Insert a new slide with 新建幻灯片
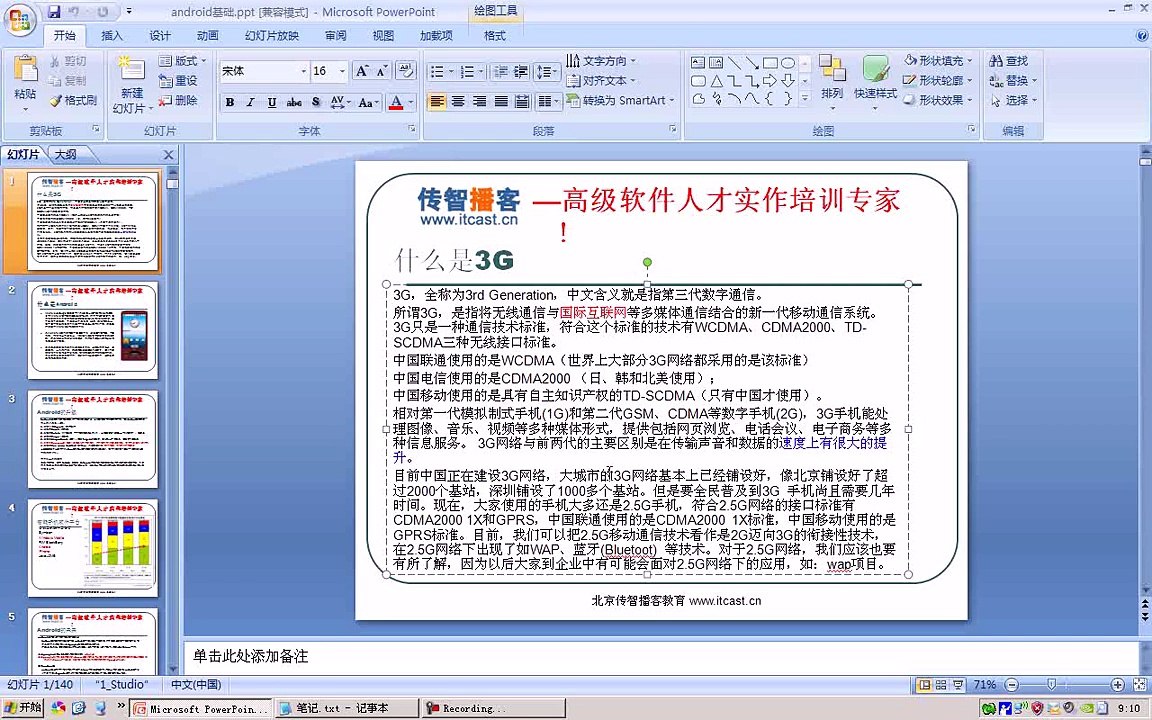The width and height of the screenshot is (1152, 720). (x=132, y=84)
